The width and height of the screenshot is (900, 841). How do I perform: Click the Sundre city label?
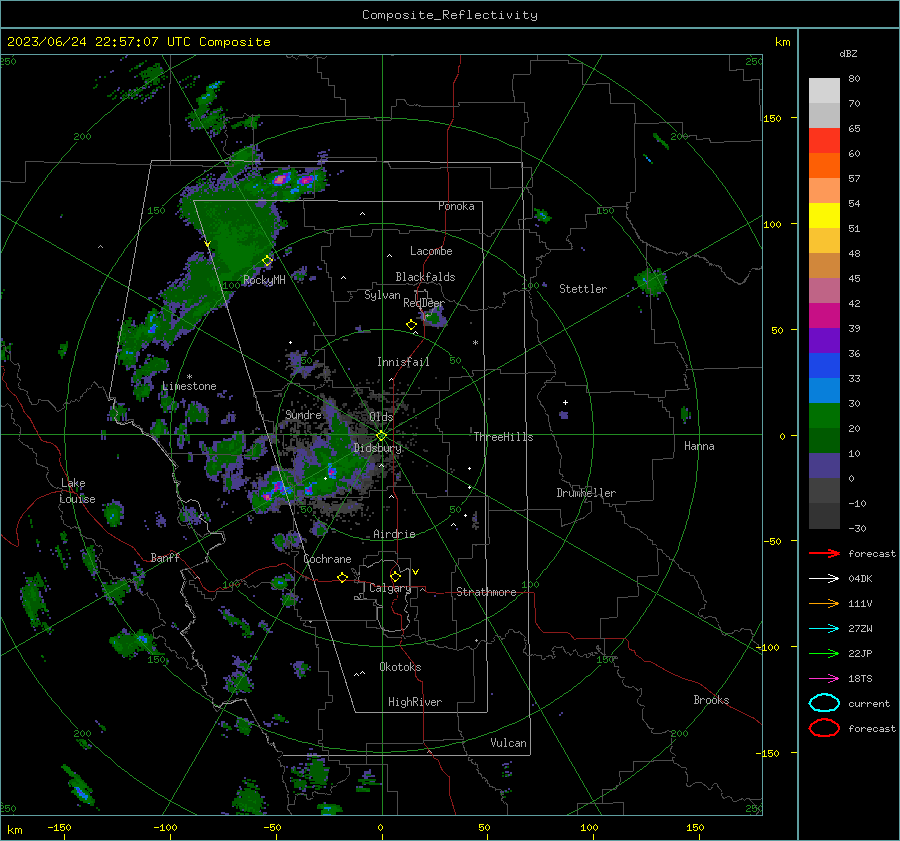(x=303, y=414)
